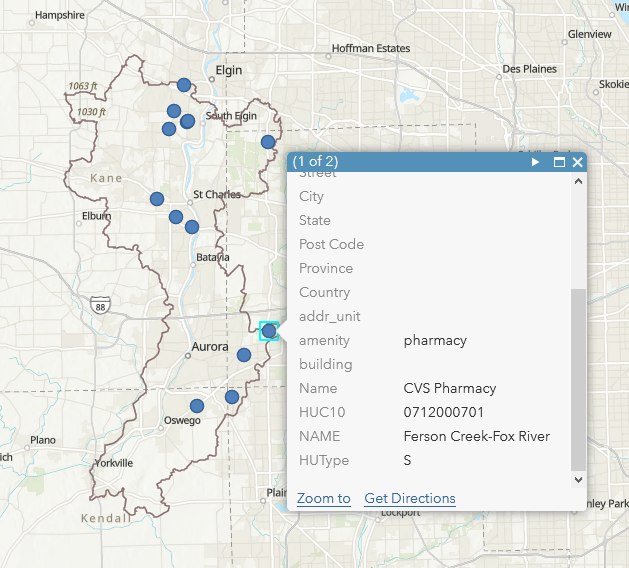629x568 pixels.
Task: Click the Kane county label
Action: click(106, 178)
